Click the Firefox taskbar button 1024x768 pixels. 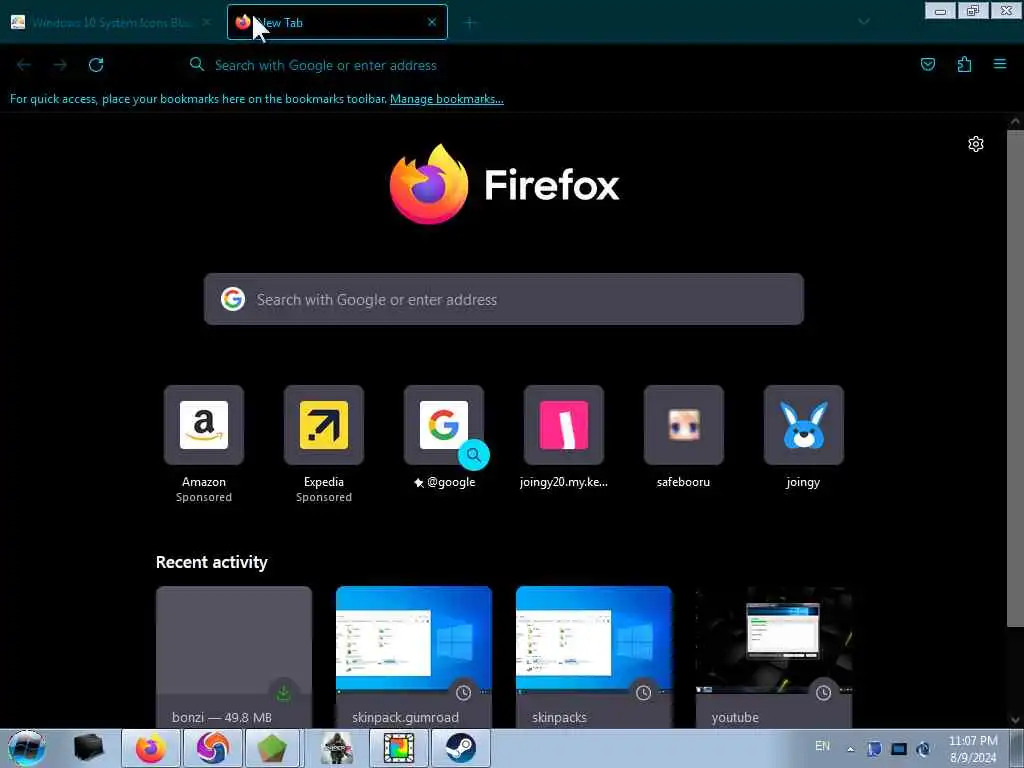[151, 748]
